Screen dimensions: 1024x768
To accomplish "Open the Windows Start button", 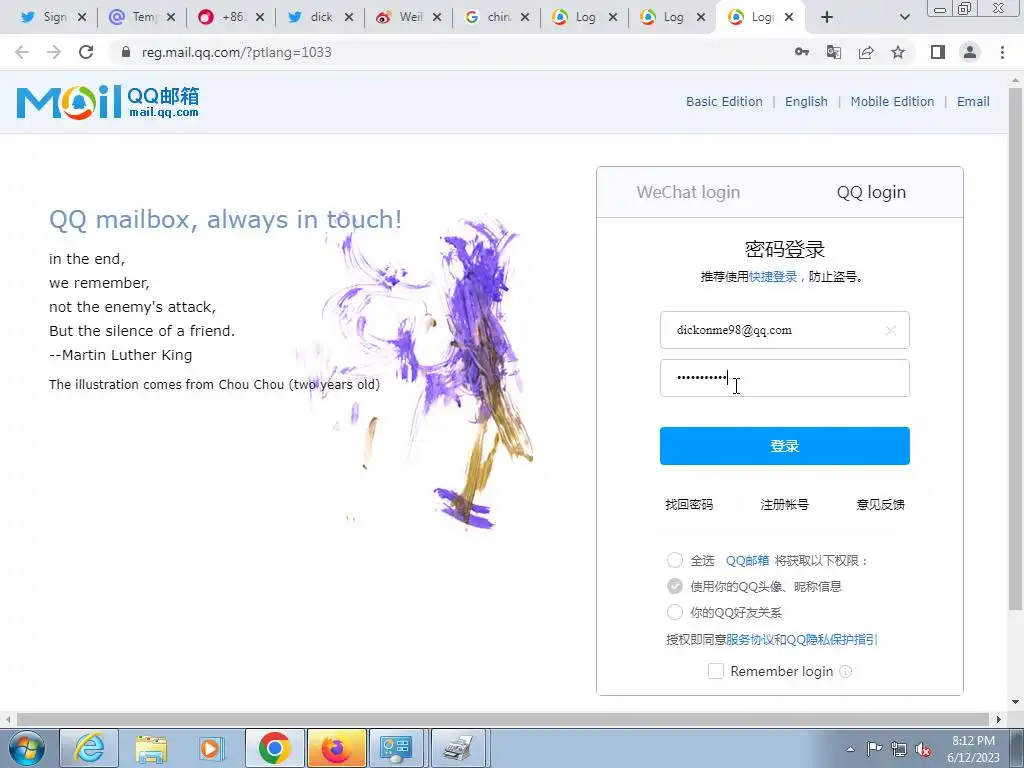I will (27, 748).
